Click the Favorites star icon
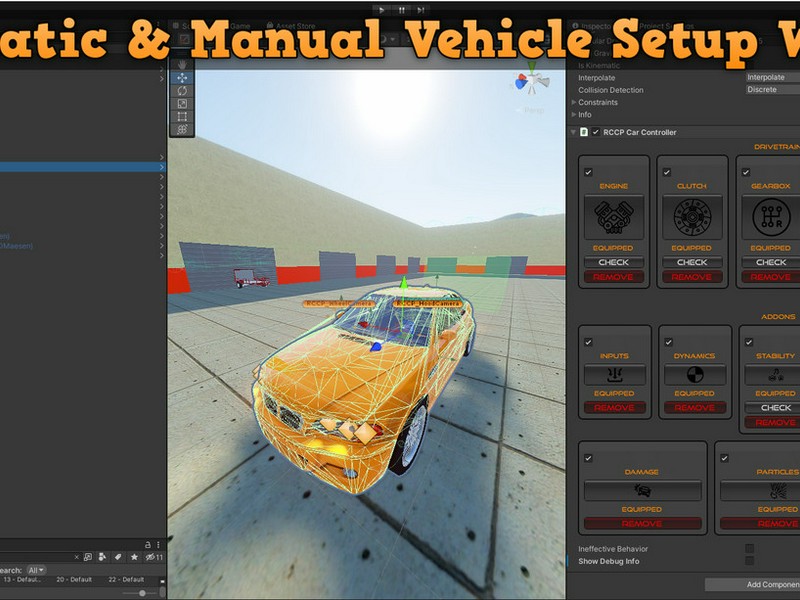Image resolution: width=800 pixels, height=600 pixels. [x=134, y=557]
